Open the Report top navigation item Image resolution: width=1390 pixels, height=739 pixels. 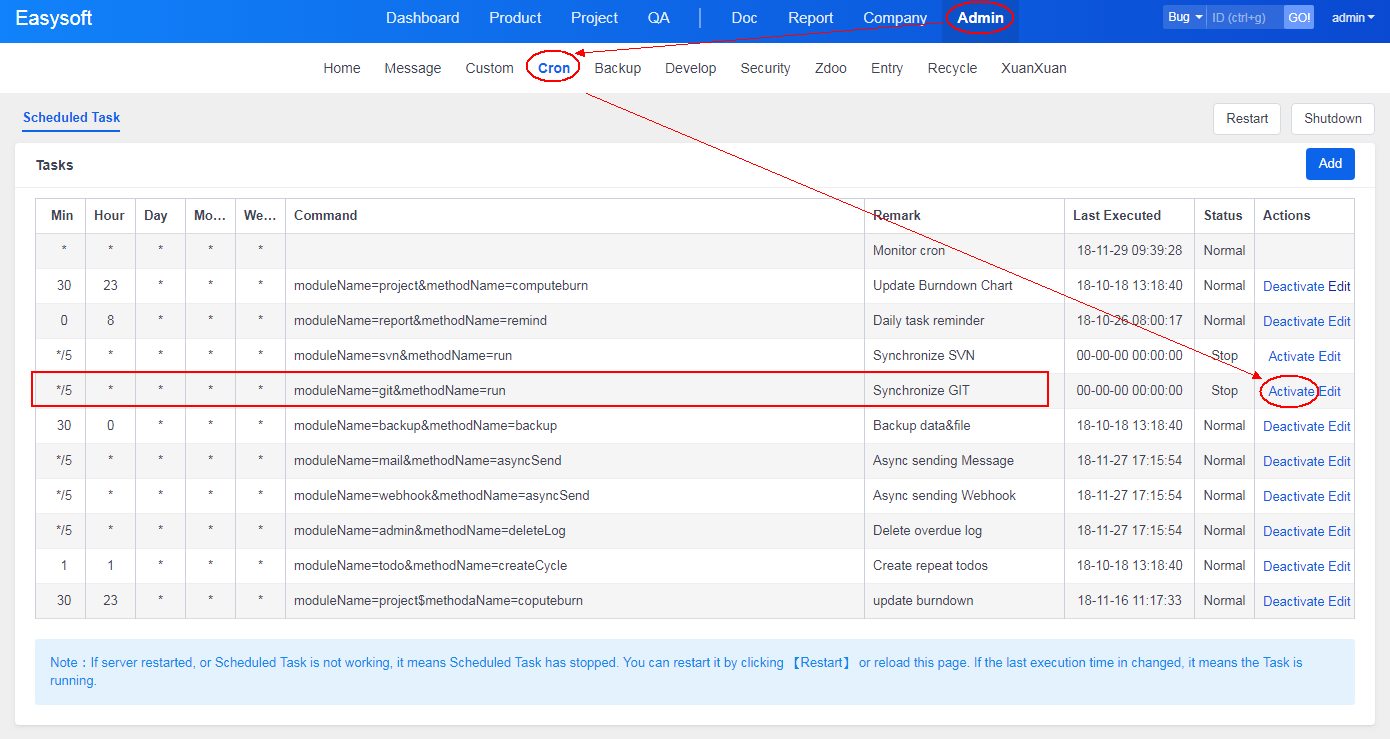(810, 18)
